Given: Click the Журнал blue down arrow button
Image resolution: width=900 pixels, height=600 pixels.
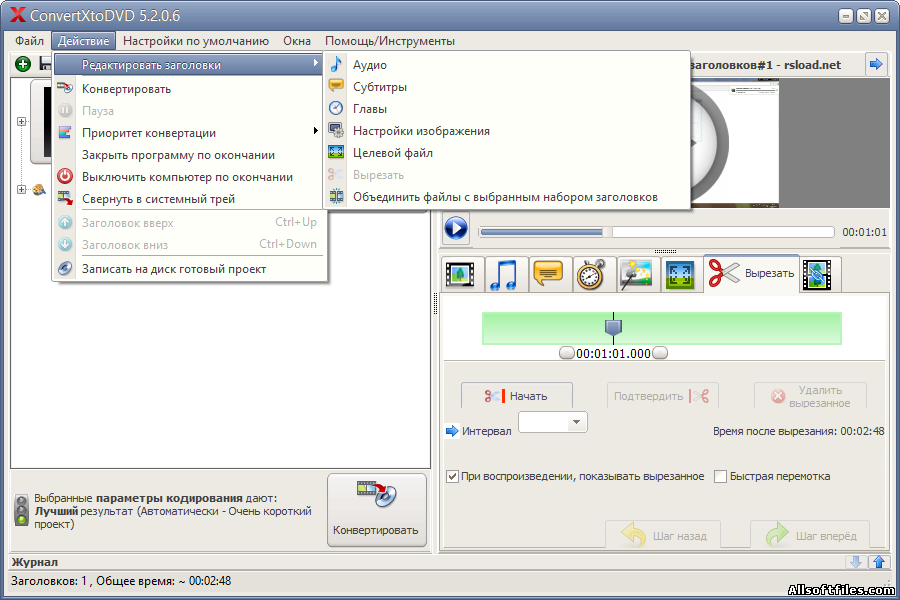Looking at the screenshot, I should (855, 562).
